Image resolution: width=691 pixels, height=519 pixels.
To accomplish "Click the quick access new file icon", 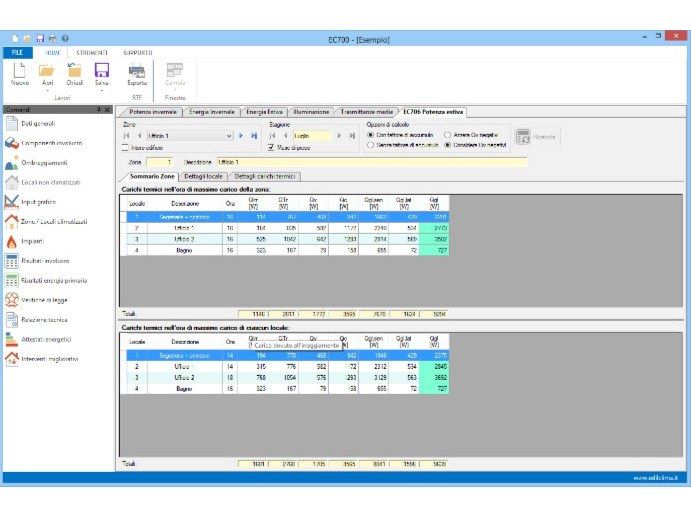I will coord(15,39).
